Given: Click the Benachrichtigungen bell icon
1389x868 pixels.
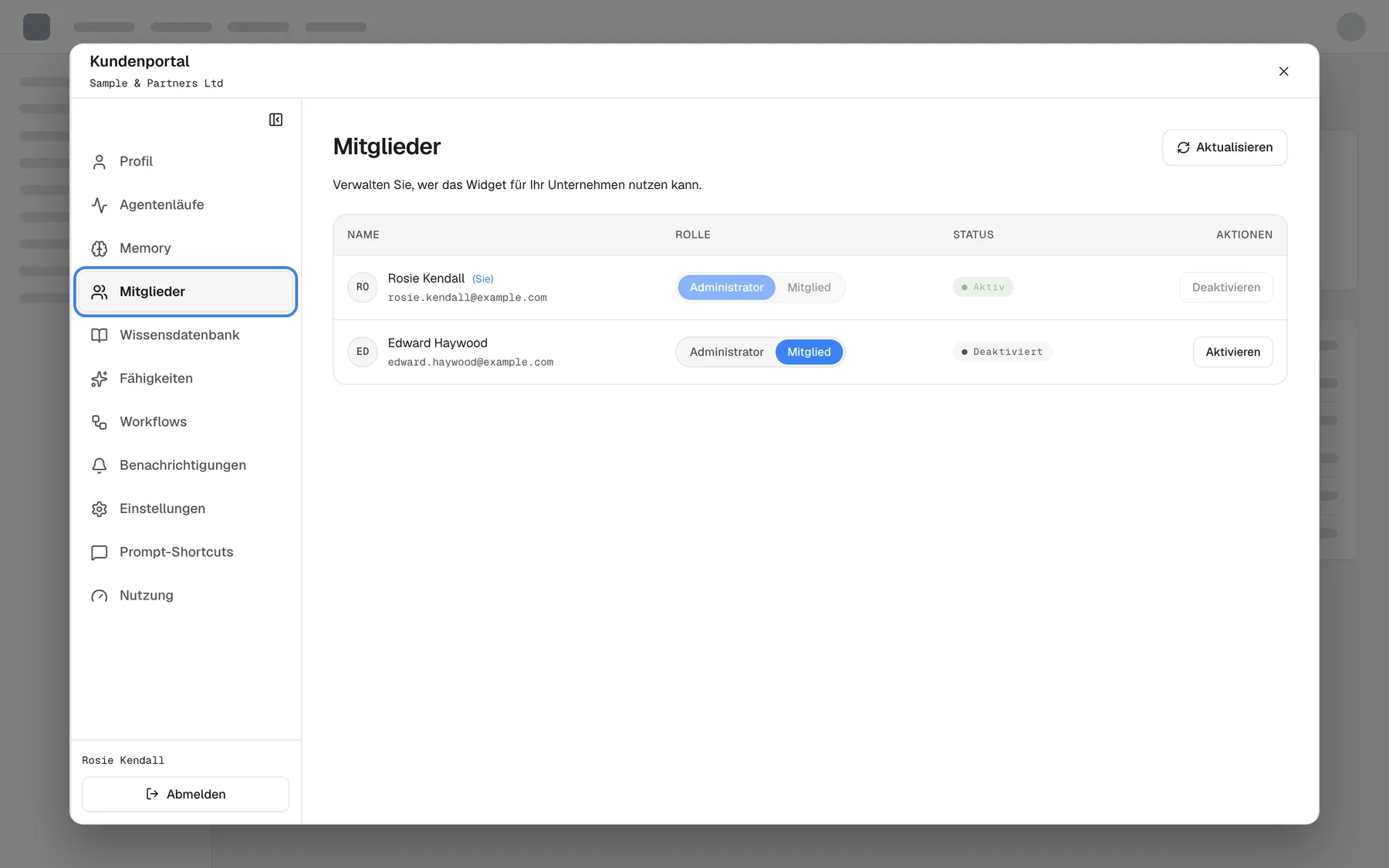Looking at the screenshot, I should 100,465.
